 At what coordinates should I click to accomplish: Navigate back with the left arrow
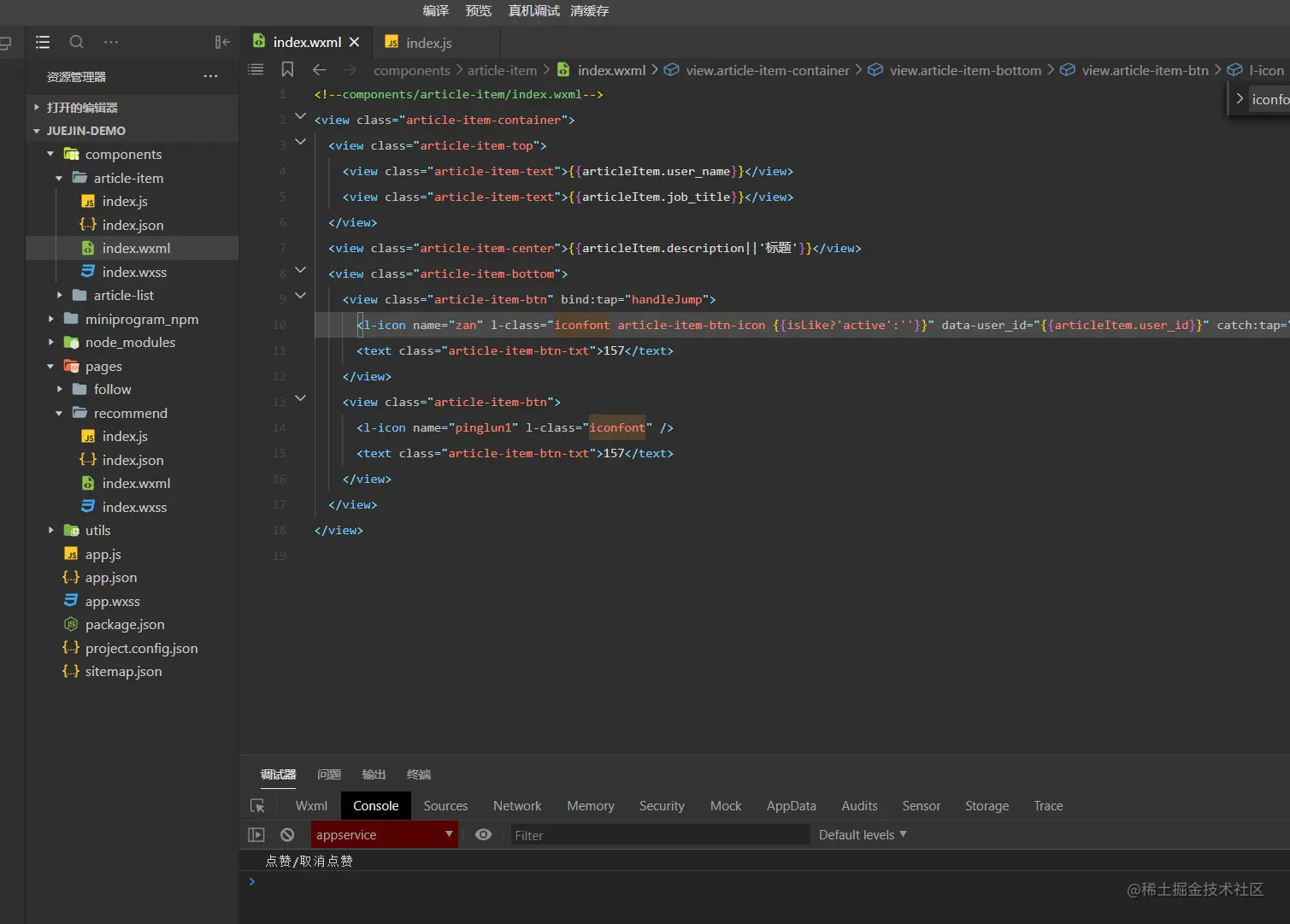319,70
